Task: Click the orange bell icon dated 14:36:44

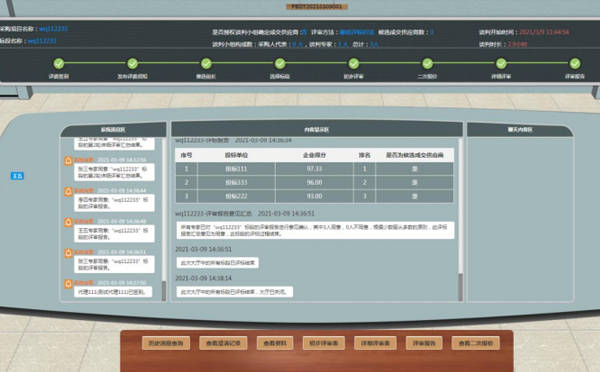Action: (68, 191)
